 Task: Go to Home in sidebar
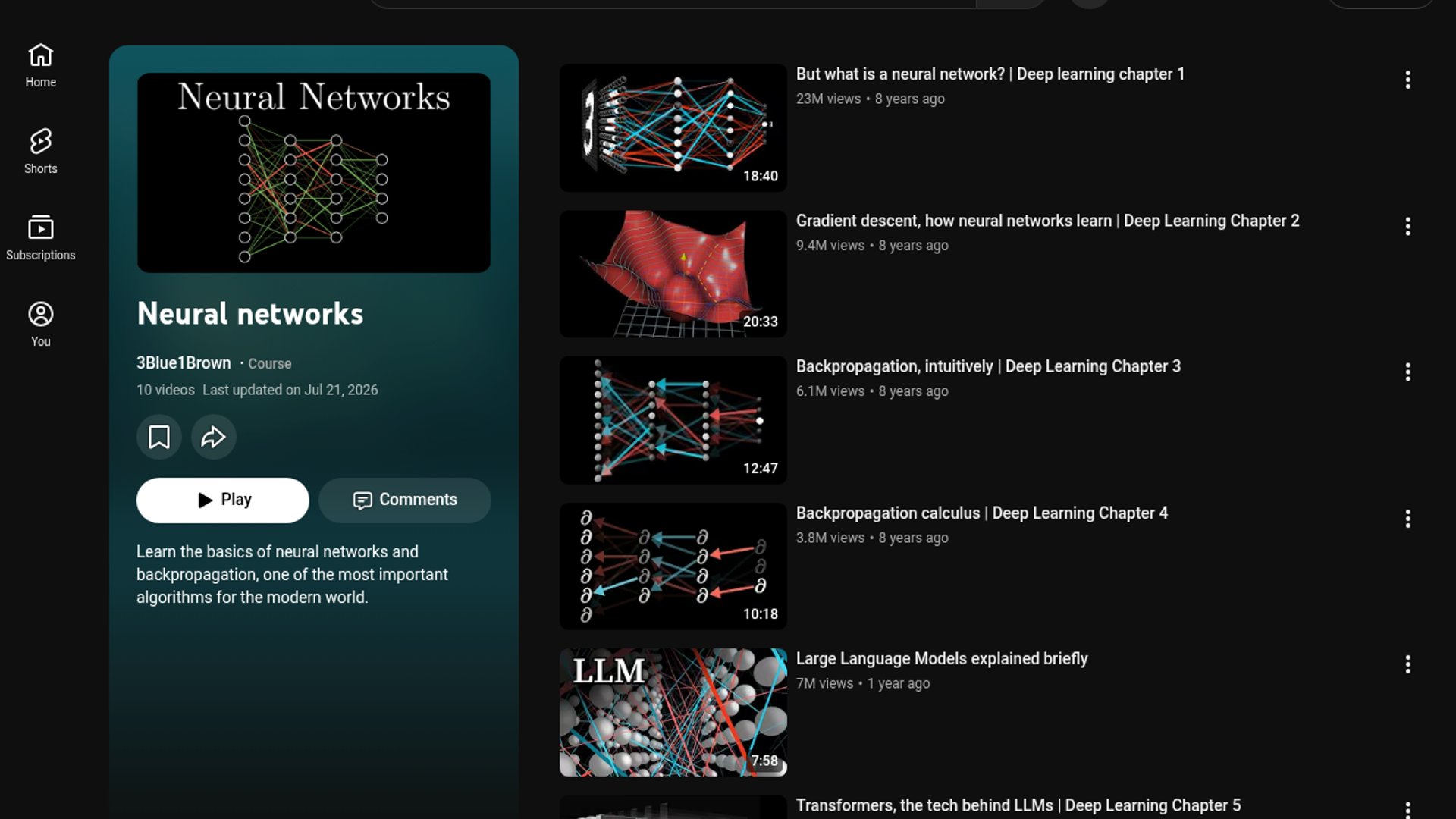point(41,65)
